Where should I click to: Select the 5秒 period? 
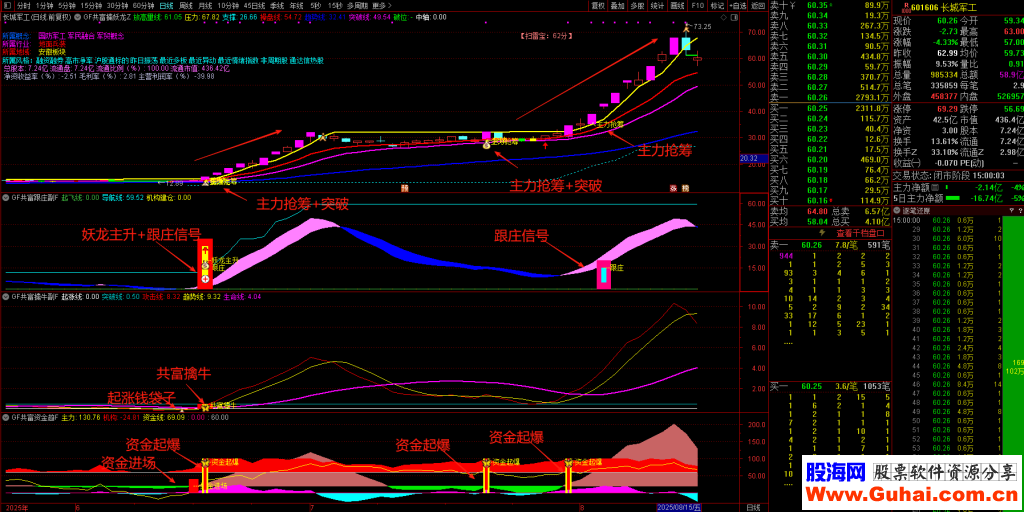[x=313, y=5]
